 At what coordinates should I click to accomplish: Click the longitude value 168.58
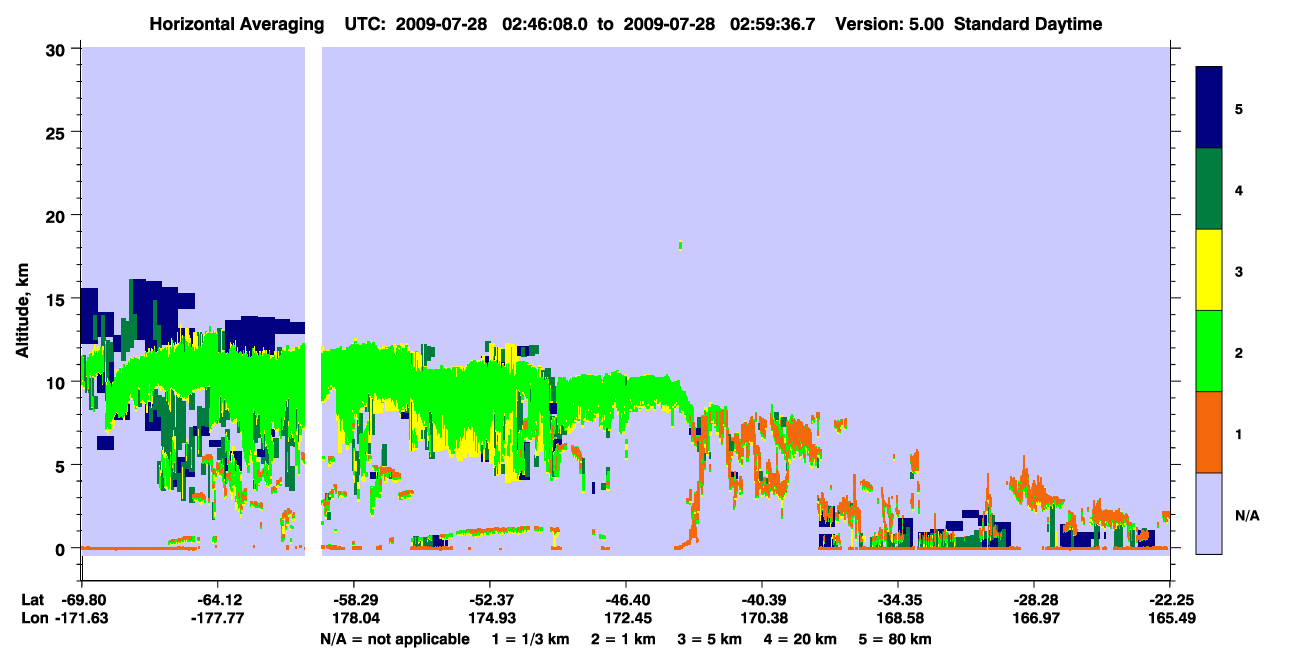coord(898,619)
